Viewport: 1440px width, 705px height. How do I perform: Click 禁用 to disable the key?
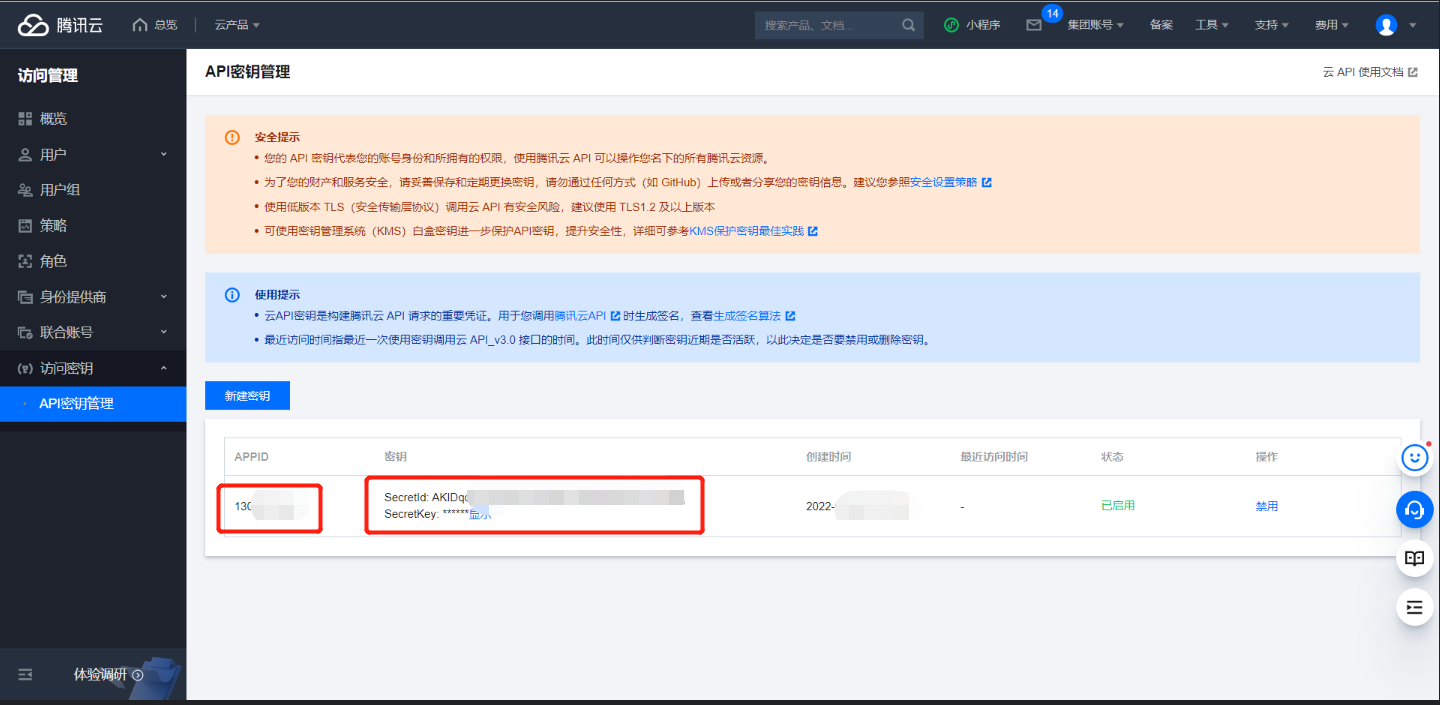1267,506
